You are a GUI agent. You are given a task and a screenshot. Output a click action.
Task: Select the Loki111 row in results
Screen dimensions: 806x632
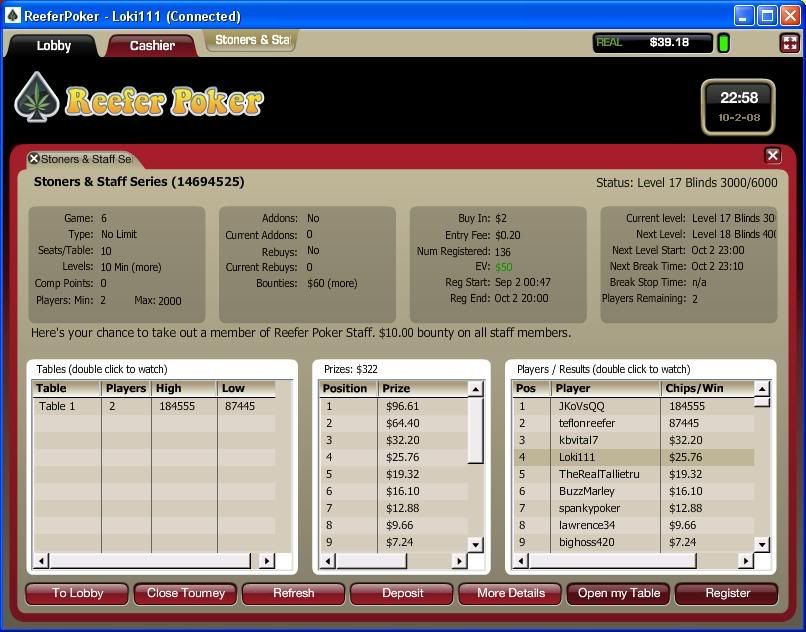(x=634, y=457)
